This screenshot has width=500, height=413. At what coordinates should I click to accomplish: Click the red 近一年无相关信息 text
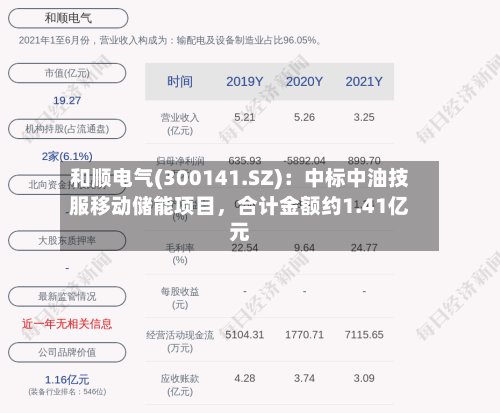(x=67, y=324)
